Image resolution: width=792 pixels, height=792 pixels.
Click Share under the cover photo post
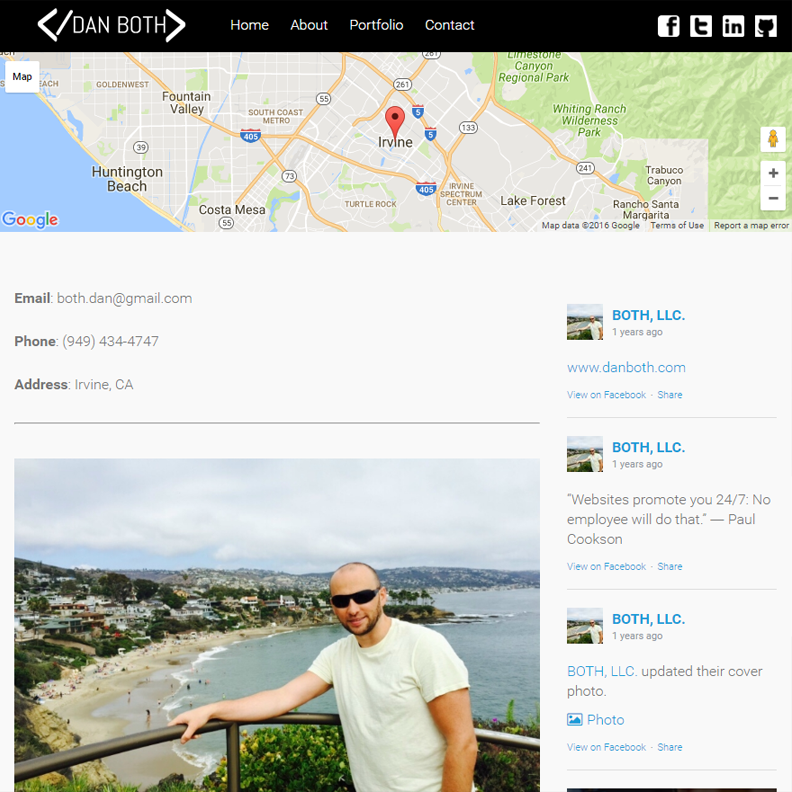(x=670, y=747)
